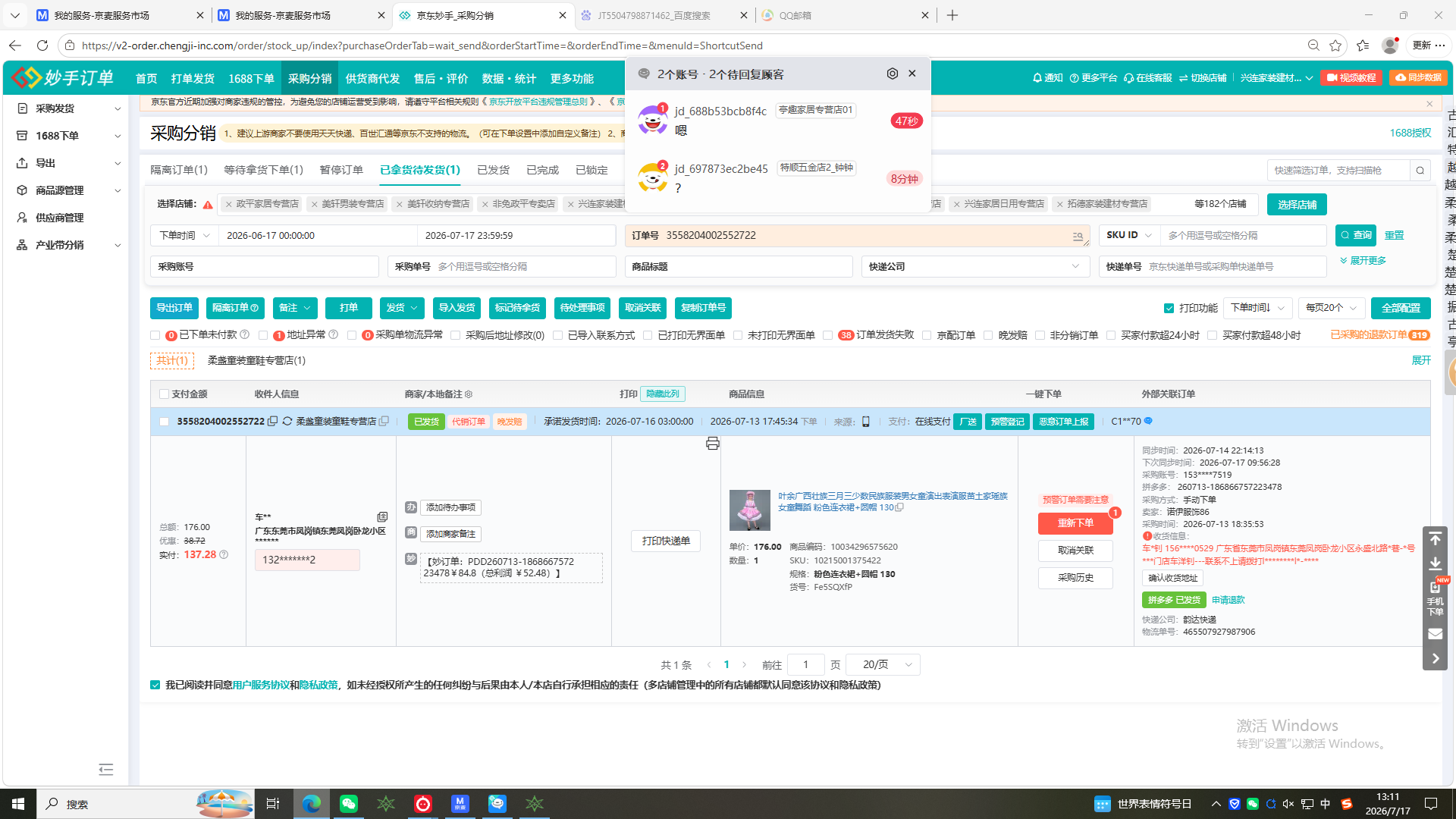Open the 备注 button dropdown
The height and width of the screenshot is (819, 1456).
click(295, 308)
